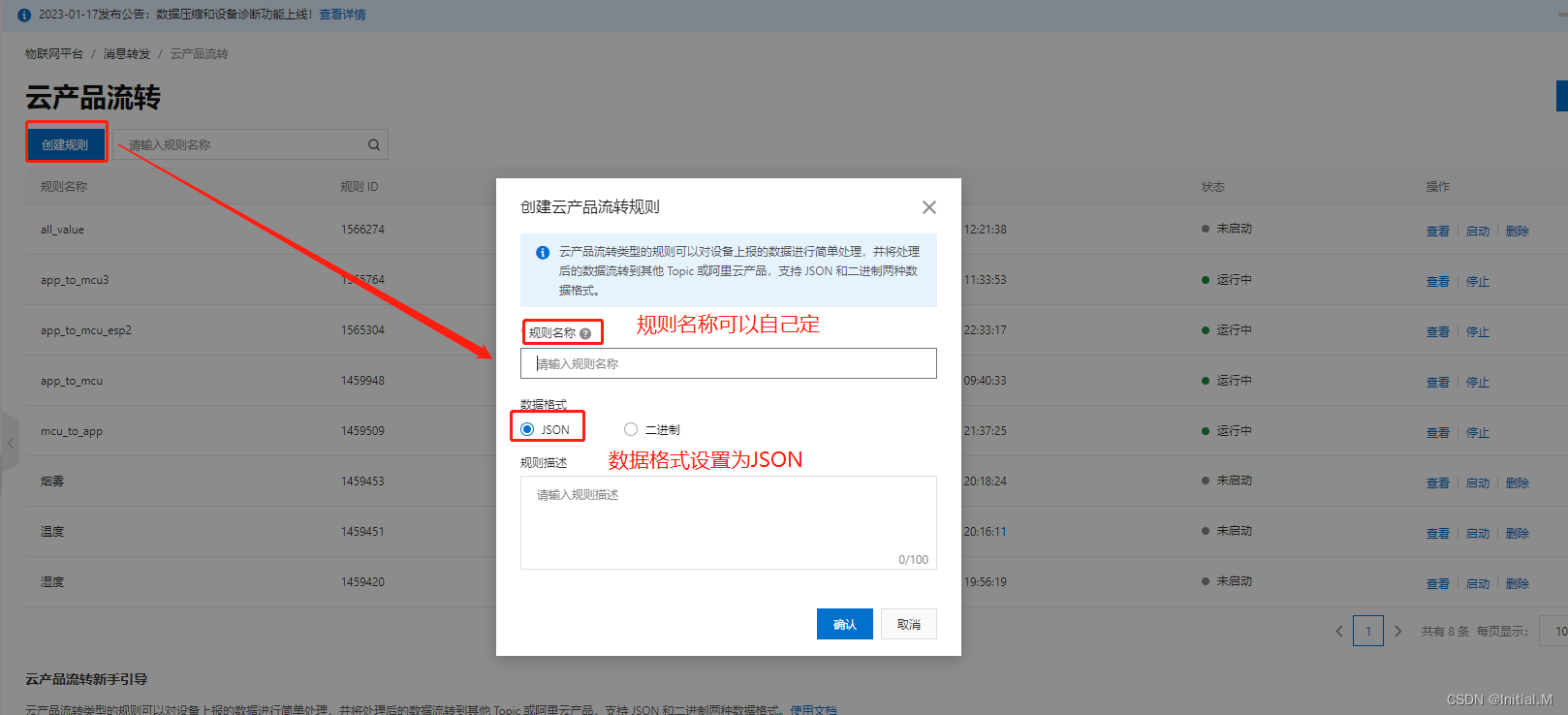Click the mcu_to_app rule name

coord(72,431)
